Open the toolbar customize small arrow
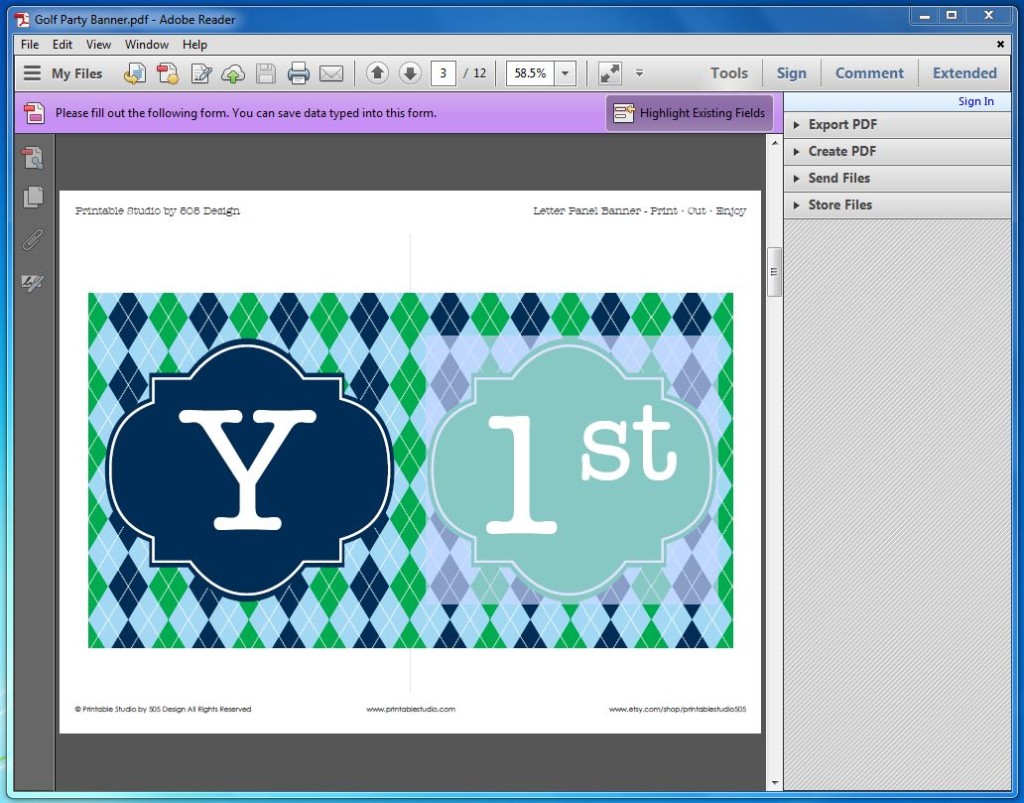The height and width of the screenshot is (803, 1024). click(639, 72)
